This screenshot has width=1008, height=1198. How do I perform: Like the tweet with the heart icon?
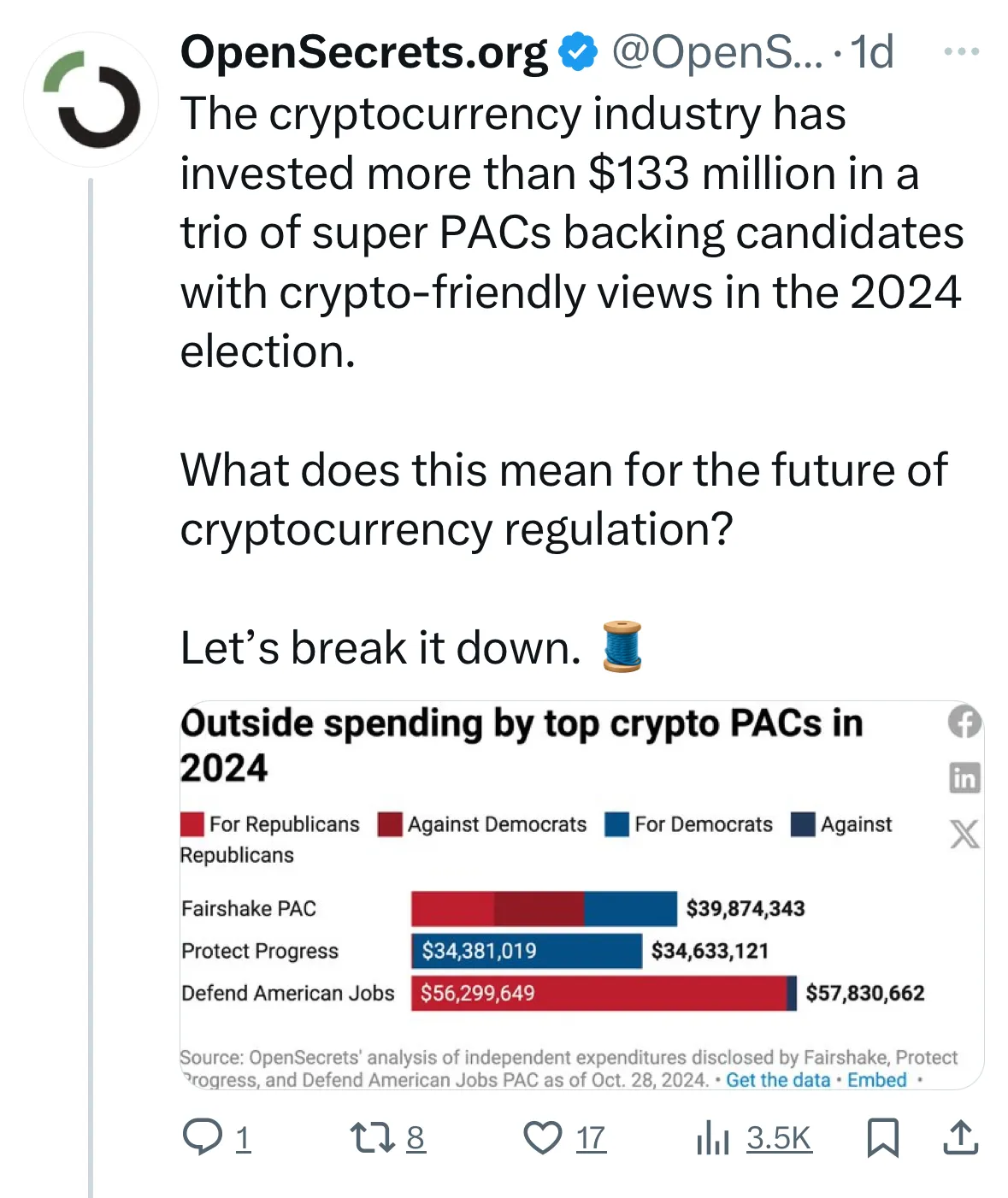pyautogui.click(x=542, y=1137)
